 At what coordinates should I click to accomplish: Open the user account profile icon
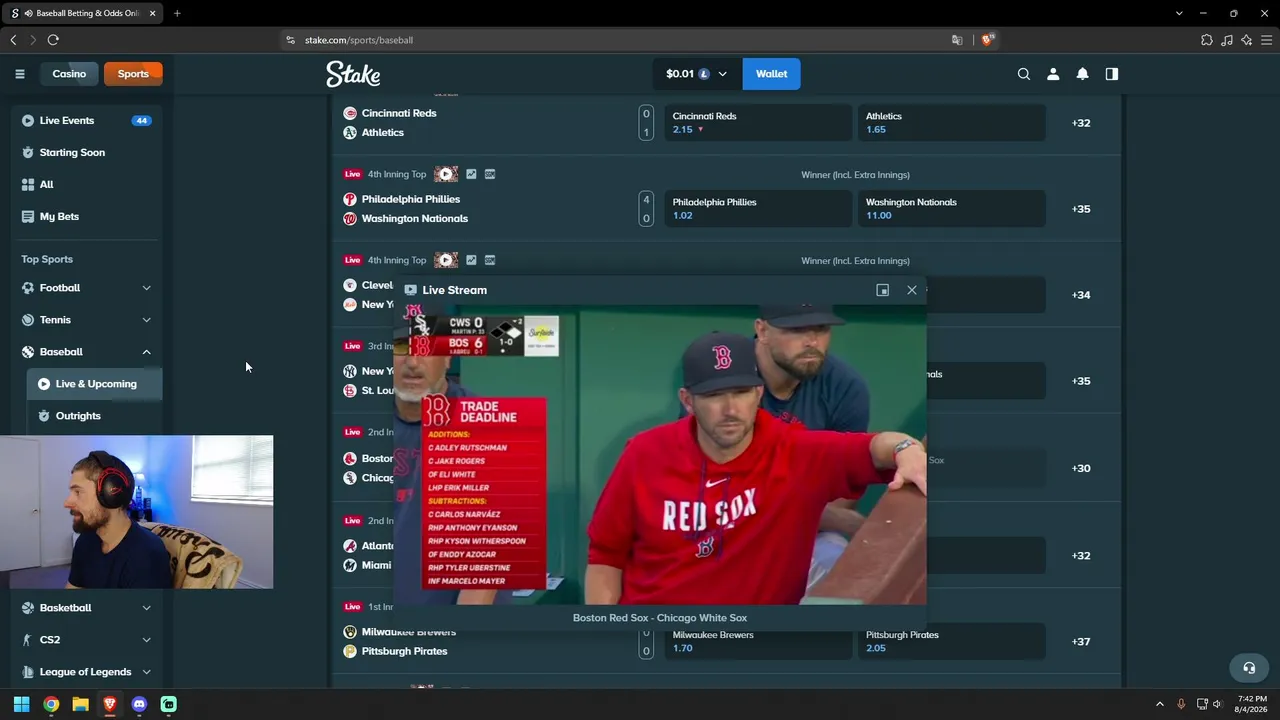tap(1053, 74)
